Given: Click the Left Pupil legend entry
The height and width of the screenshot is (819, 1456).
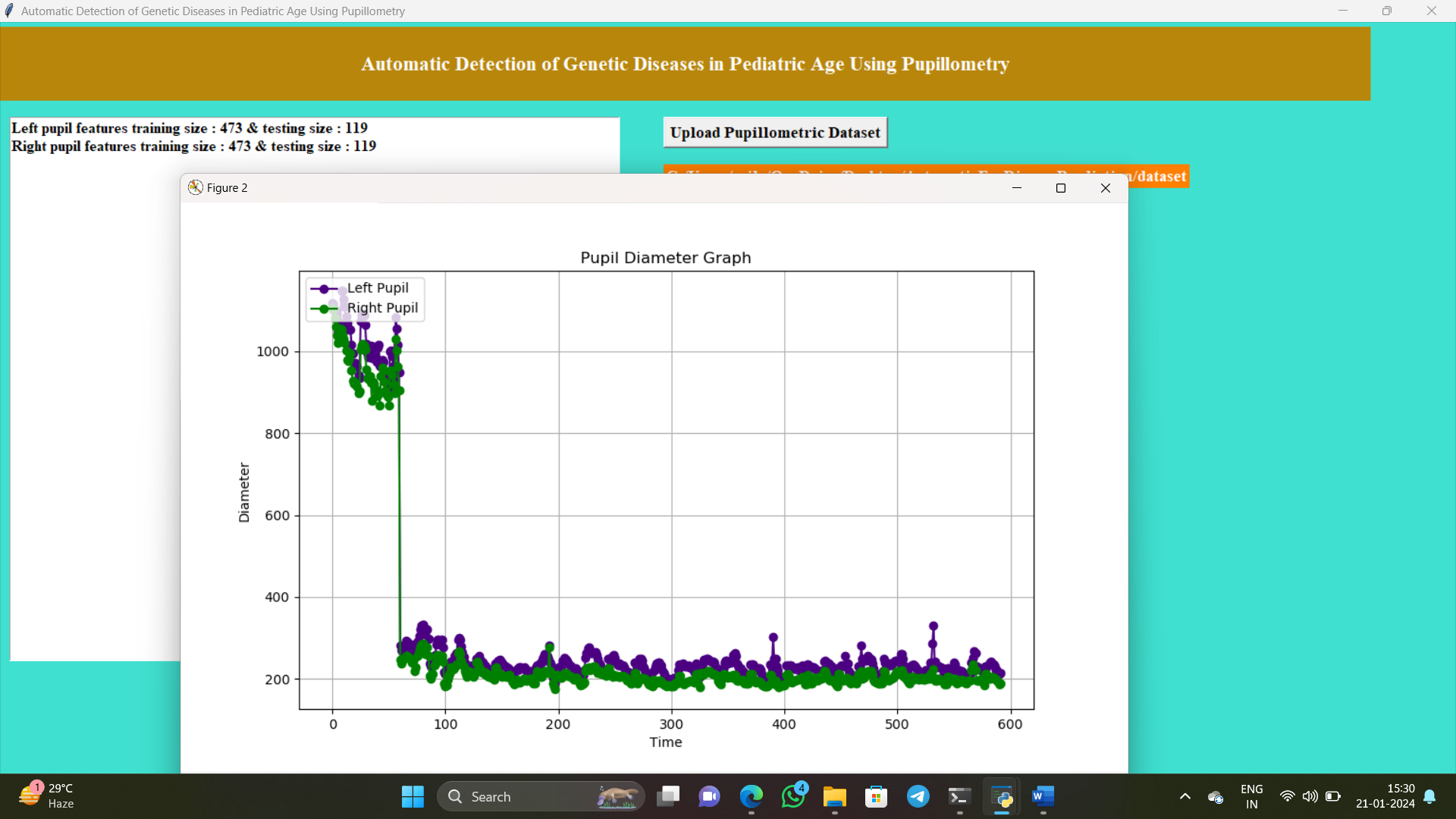Looking at the screenshot, I should pyautogui.click(x=377, y=288).
